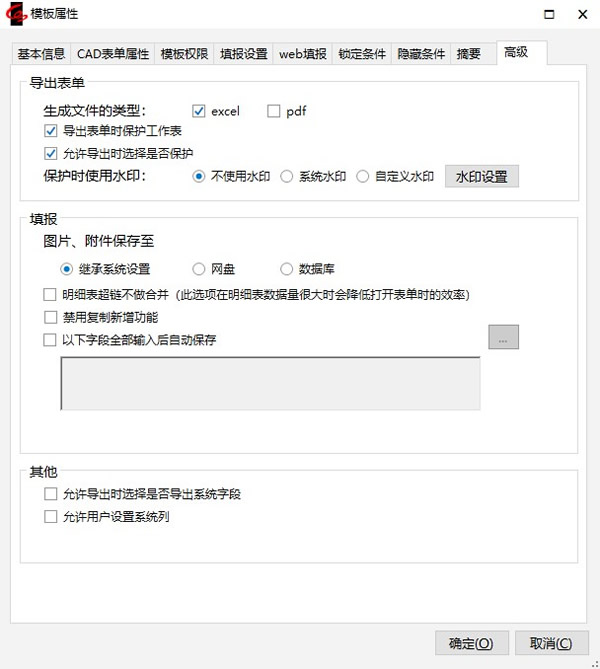Click inside the auto-save fields text box

point(270,383)
